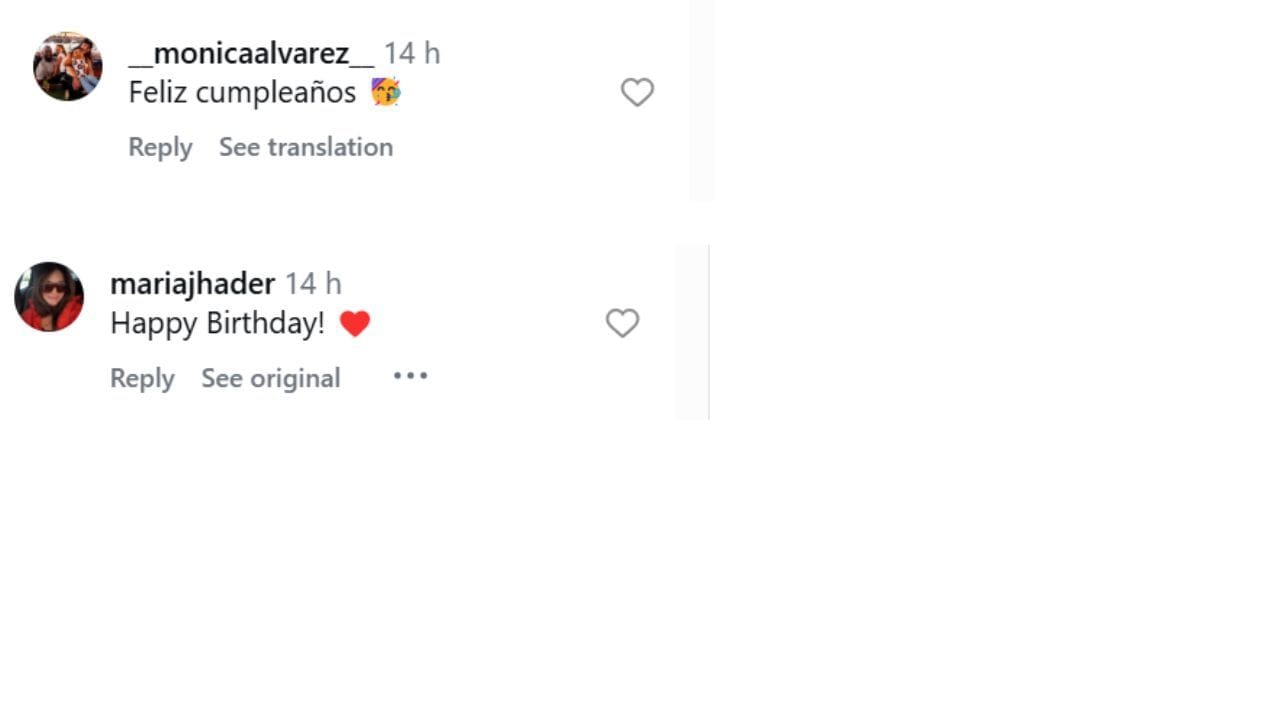This screenshot has width=1280, height=720.
Task: Visit the __monicaalvarez__ username link
Action: (251, 53)
